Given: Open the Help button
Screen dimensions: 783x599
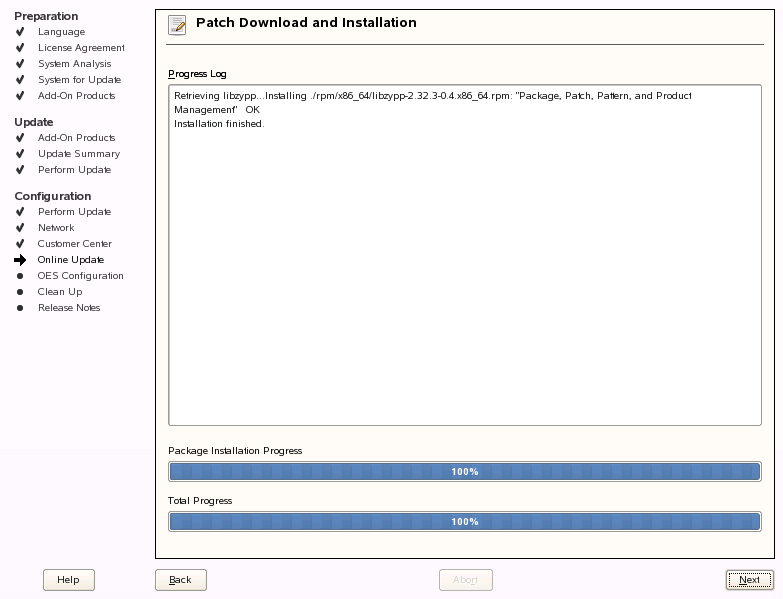Looking at the screenshot, I should pos(68,580).
